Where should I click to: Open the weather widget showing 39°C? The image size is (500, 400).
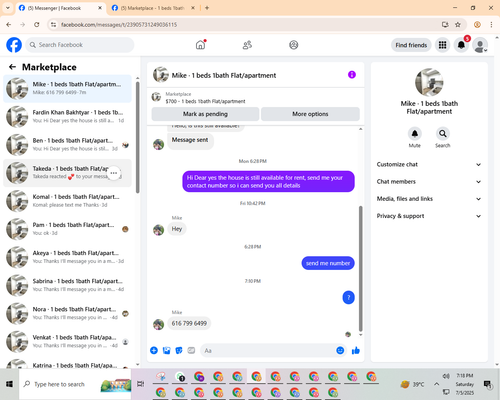pos(413,384)
